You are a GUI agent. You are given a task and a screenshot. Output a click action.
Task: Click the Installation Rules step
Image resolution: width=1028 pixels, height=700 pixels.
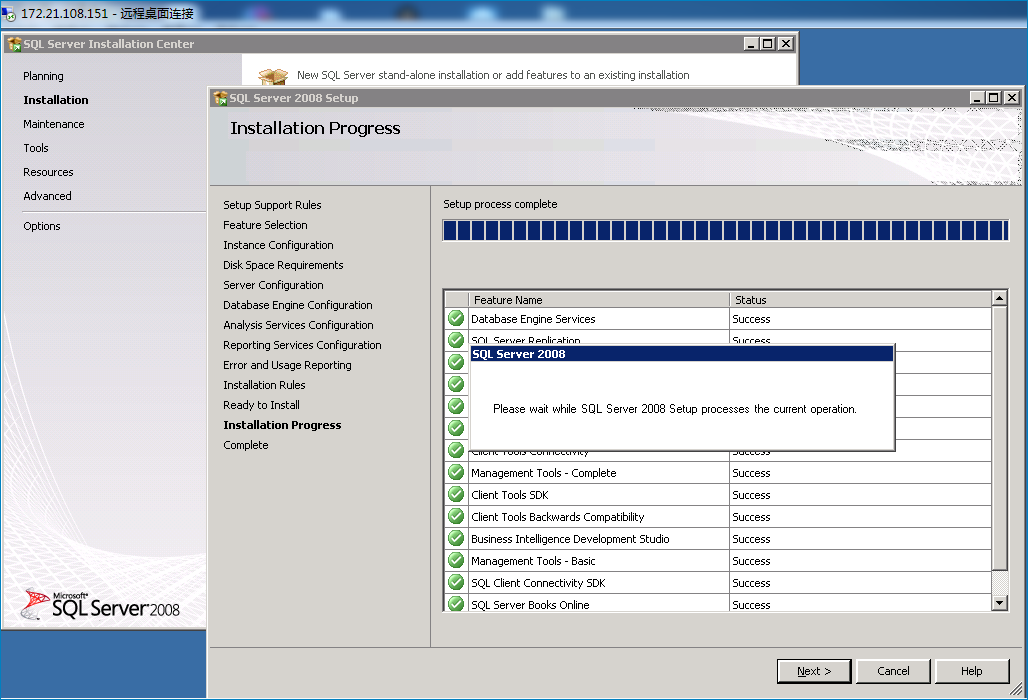[264, 385]
